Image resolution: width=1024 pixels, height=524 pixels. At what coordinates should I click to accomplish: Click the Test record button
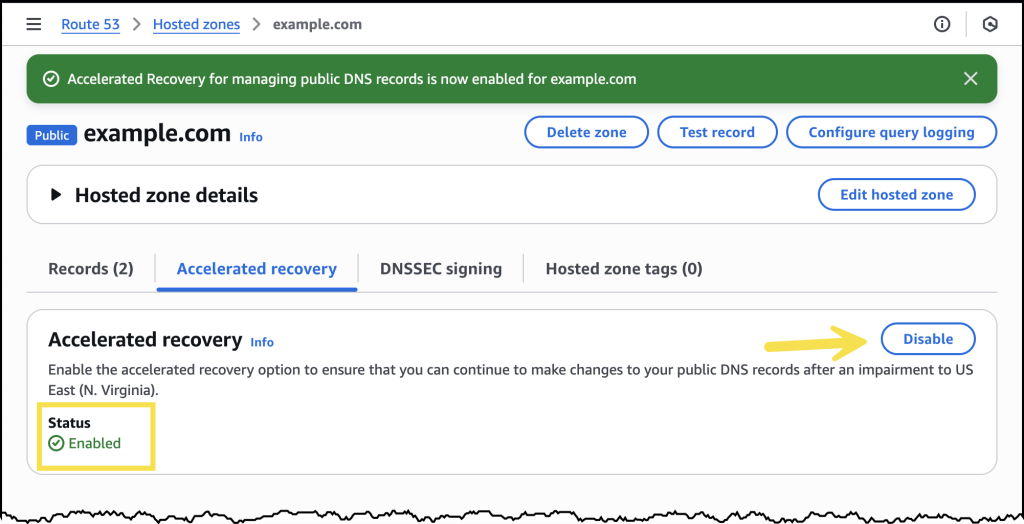click(x=717, y=132)
